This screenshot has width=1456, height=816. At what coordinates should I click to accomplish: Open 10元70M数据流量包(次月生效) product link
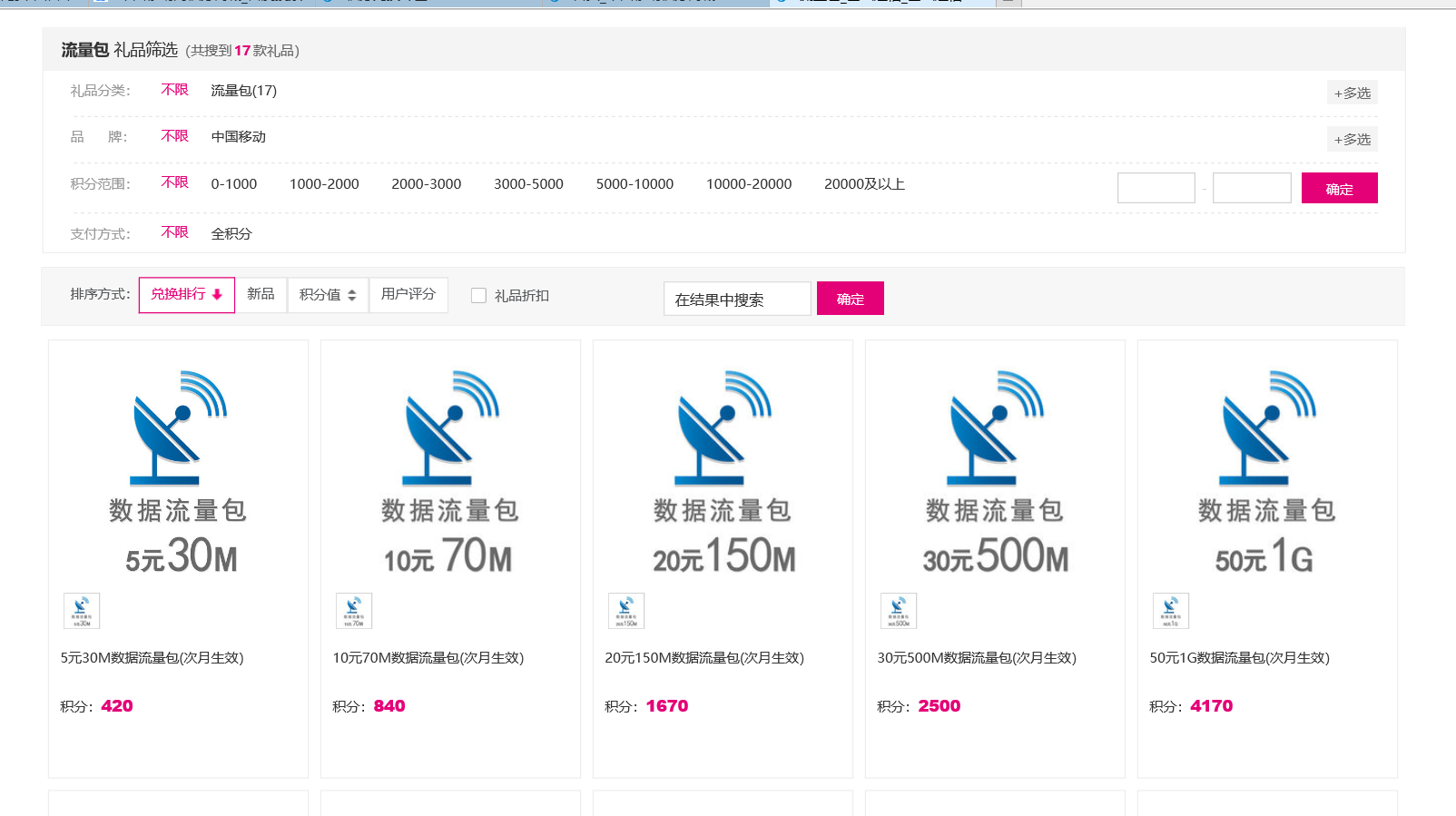tap(428, 658)
